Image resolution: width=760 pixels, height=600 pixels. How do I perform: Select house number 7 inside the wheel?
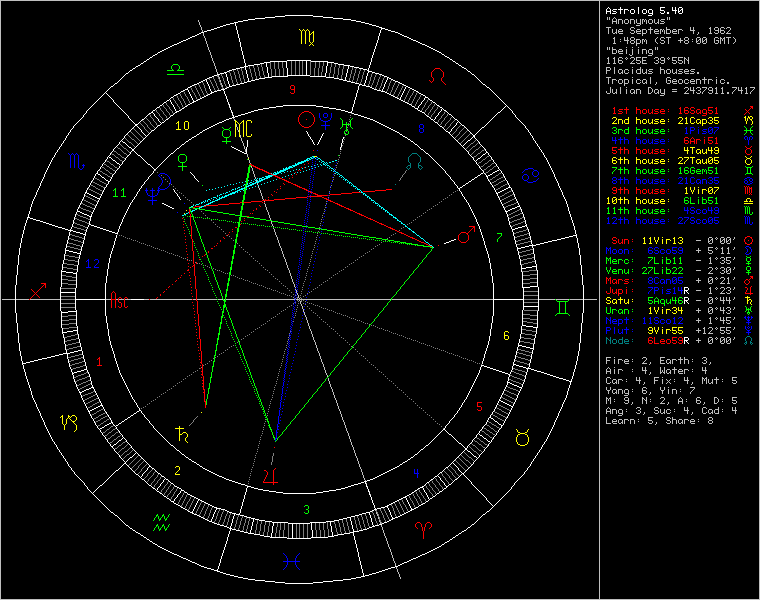(x=499, y=237)
